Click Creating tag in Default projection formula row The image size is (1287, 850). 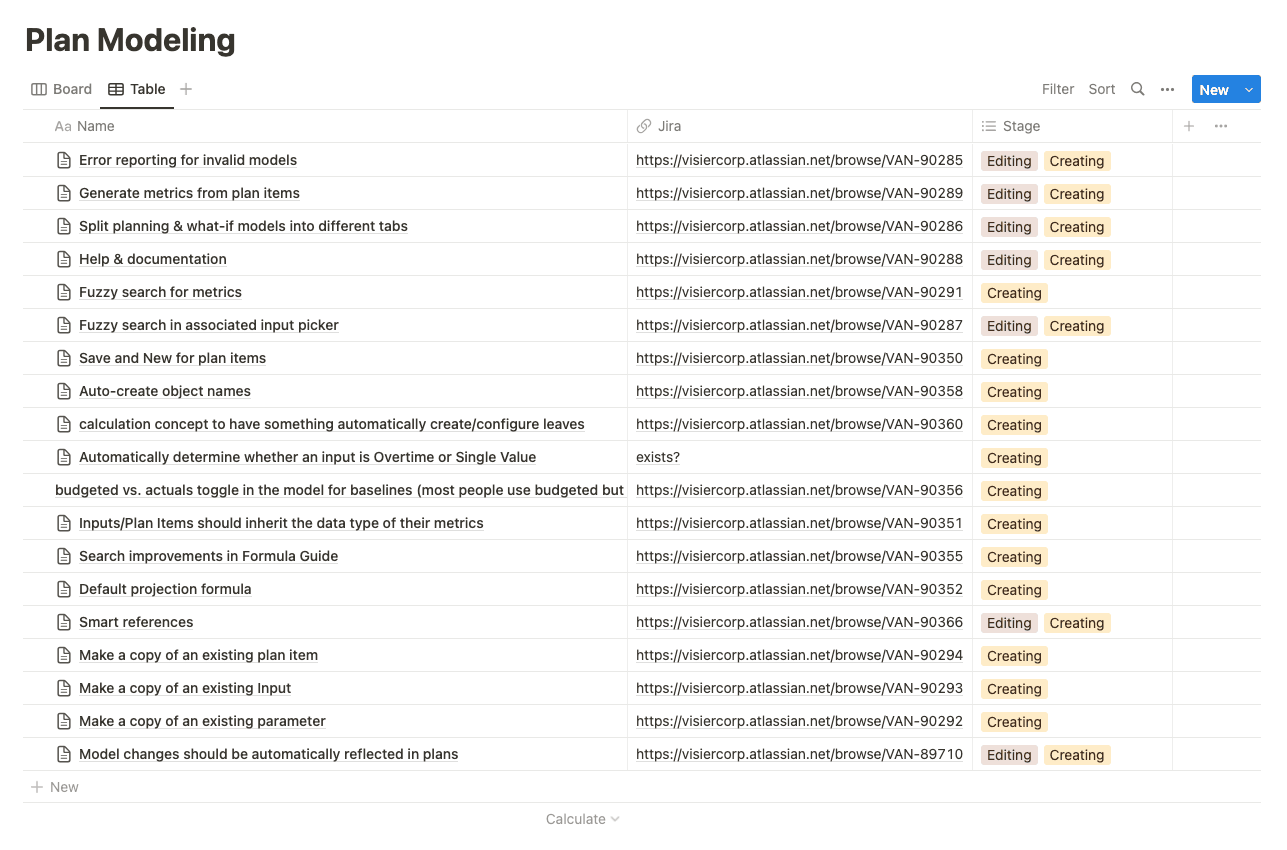pos(1014,590)
